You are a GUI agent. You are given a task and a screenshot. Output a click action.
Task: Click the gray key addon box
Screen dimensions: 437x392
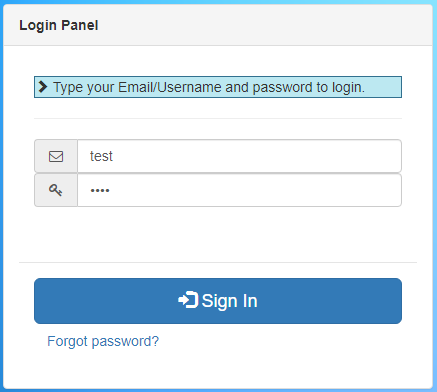(x=56, y=190)
